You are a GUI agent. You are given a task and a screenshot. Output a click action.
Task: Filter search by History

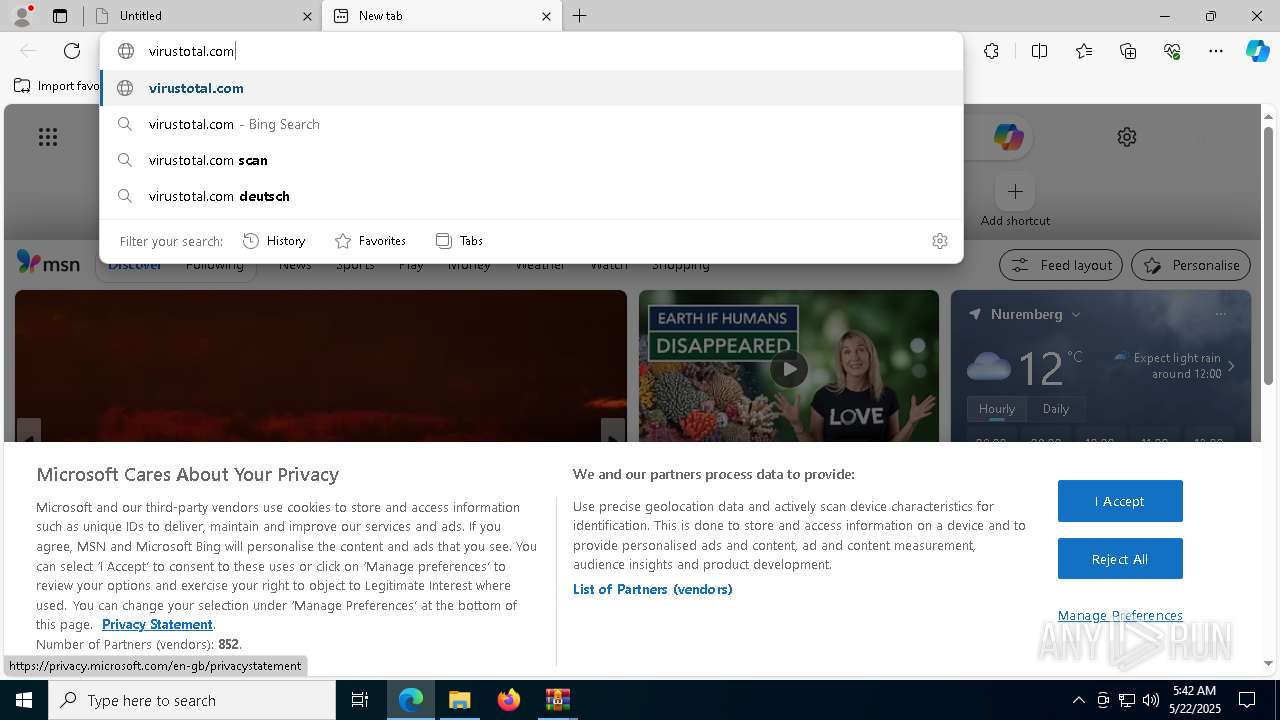pos(274,241)
